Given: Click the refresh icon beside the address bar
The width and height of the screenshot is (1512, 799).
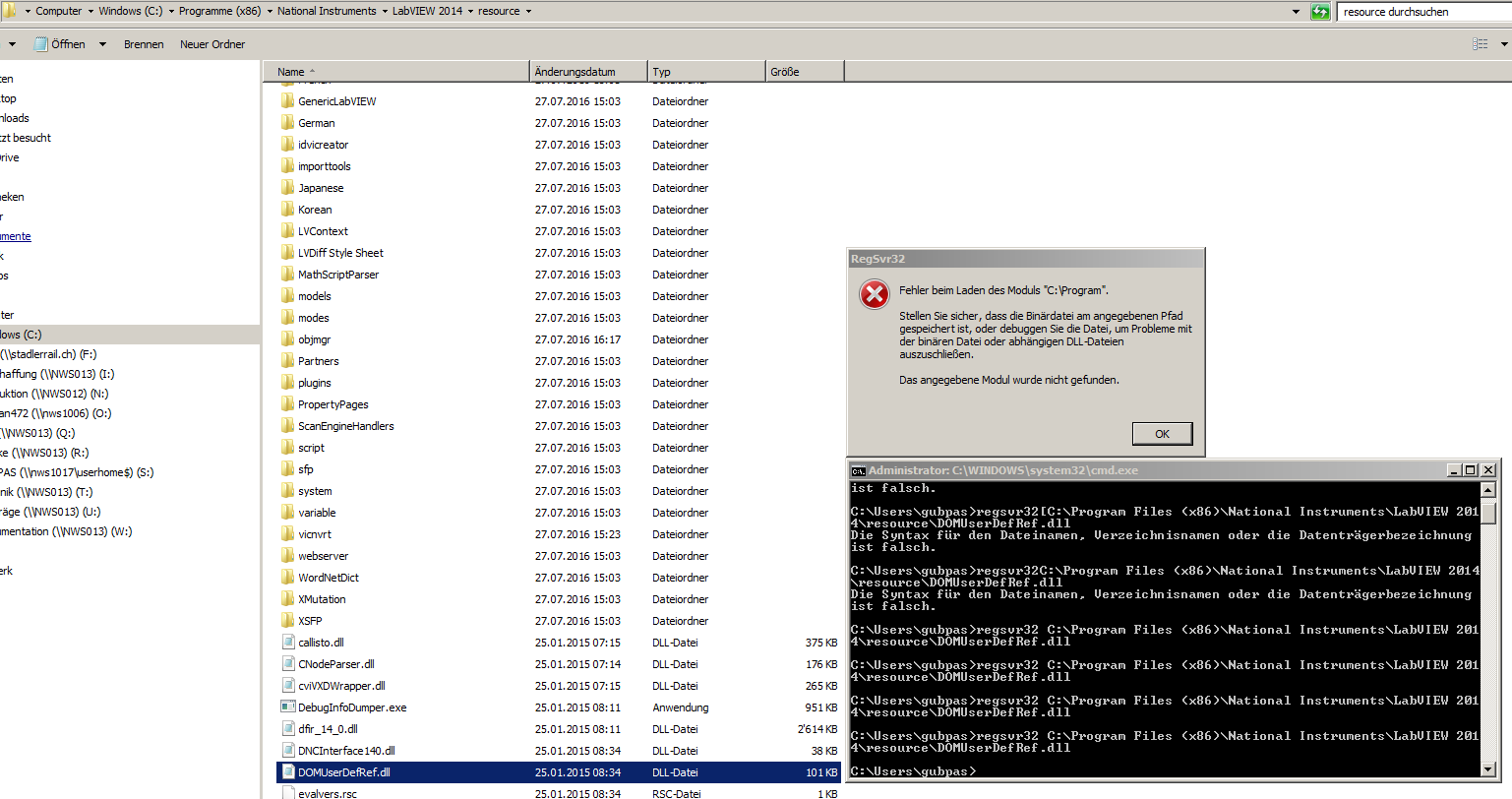Looking at the screenshot, I should pyautogui.click(x=1321, y=12).
